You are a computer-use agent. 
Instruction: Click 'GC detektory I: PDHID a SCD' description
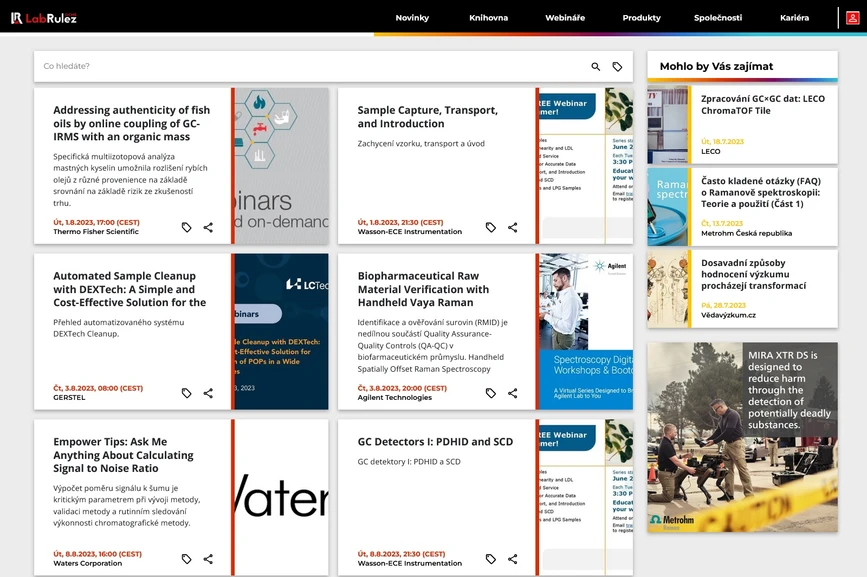[x=409, y=461]
